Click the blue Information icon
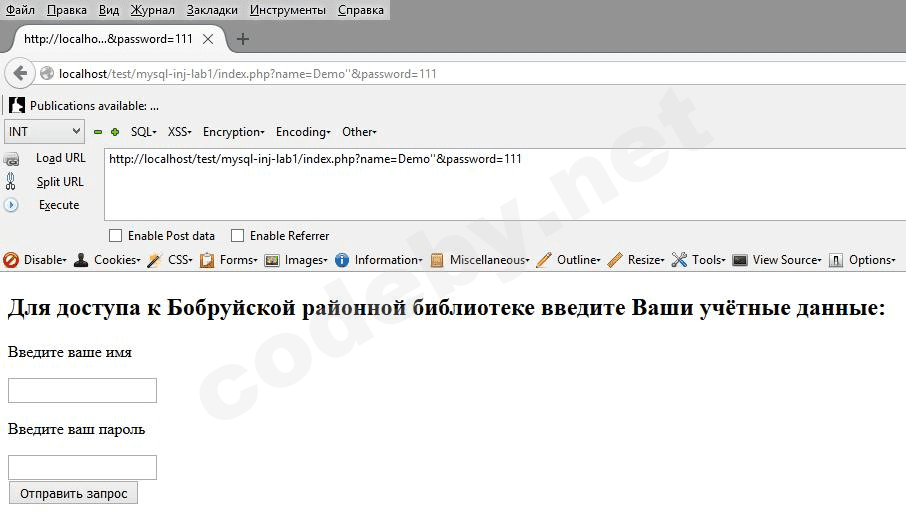This screenshot has width=906, height=527. point(342,260)
